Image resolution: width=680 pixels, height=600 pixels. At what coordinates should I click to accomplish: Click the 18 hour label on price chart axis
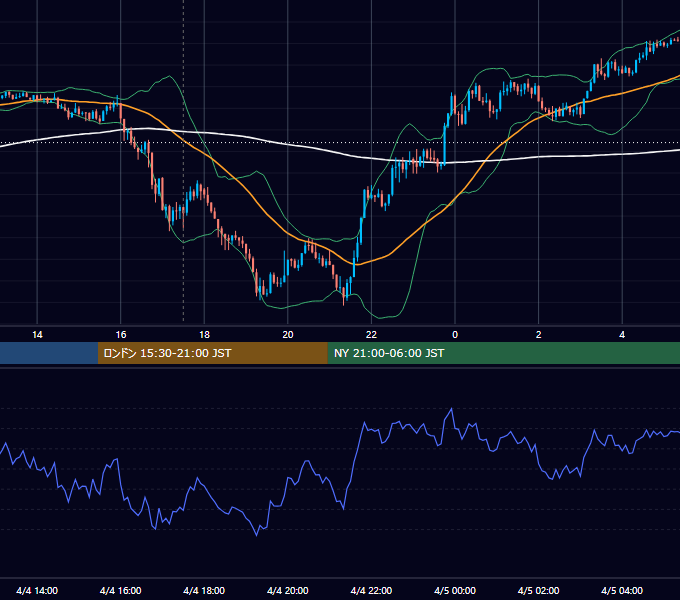[x=204, y=335]
